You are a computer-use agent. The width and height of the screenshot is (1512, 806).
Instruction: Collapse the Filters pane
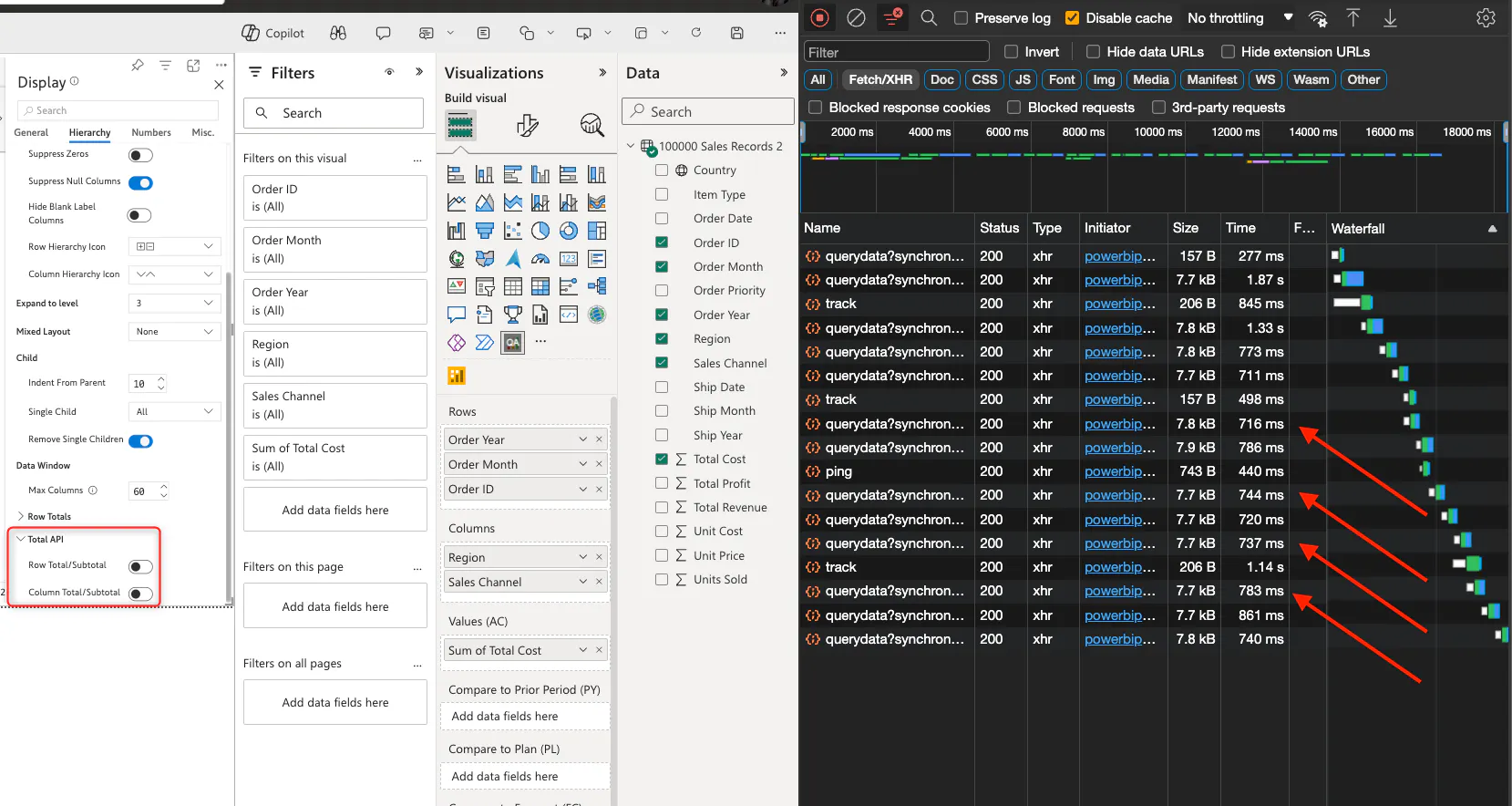[419, 72]
